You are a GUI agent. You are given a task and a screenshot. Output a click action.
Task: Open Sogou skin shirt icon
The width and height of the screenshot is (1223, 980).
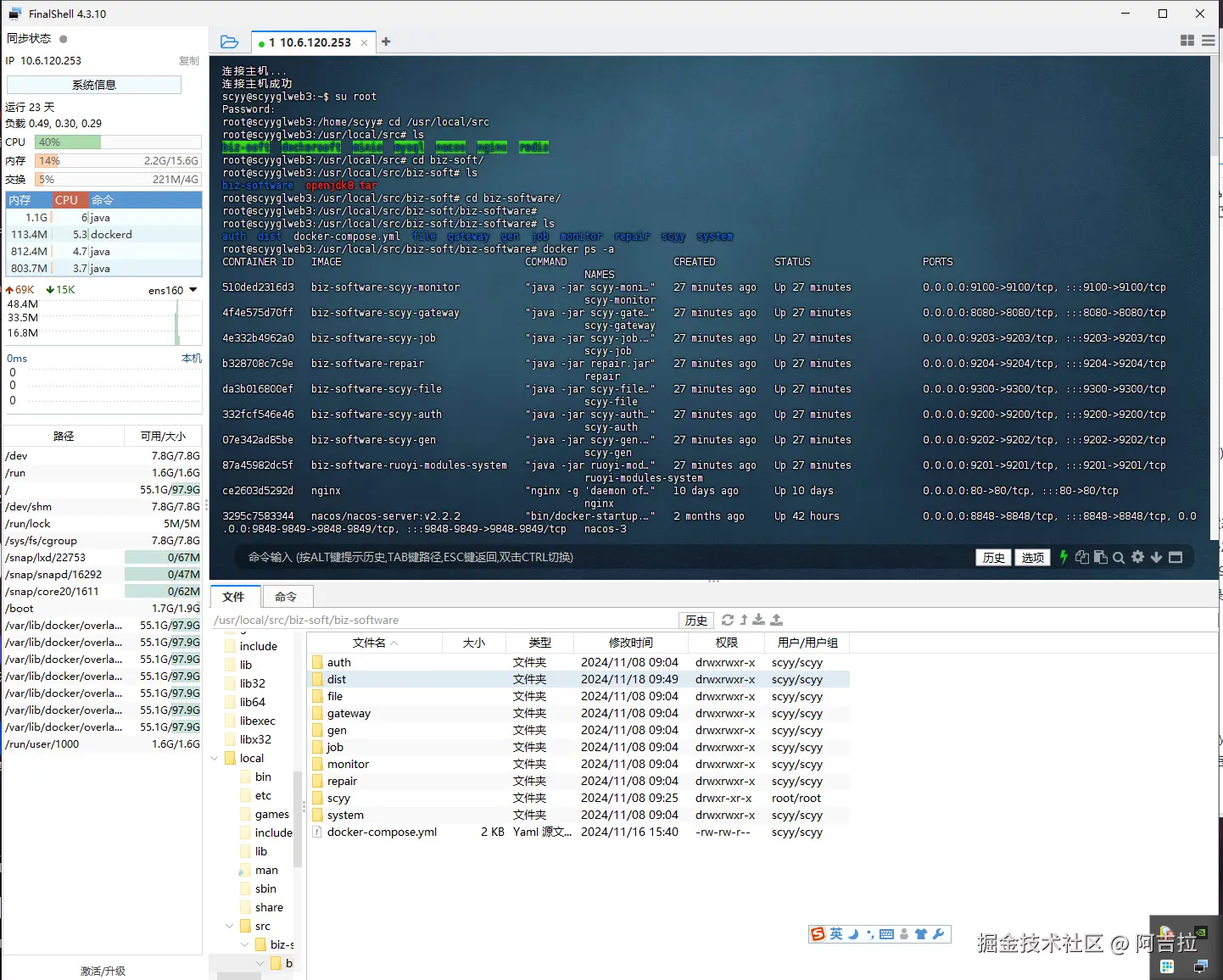pyautogui.click(x=921, y=934)
